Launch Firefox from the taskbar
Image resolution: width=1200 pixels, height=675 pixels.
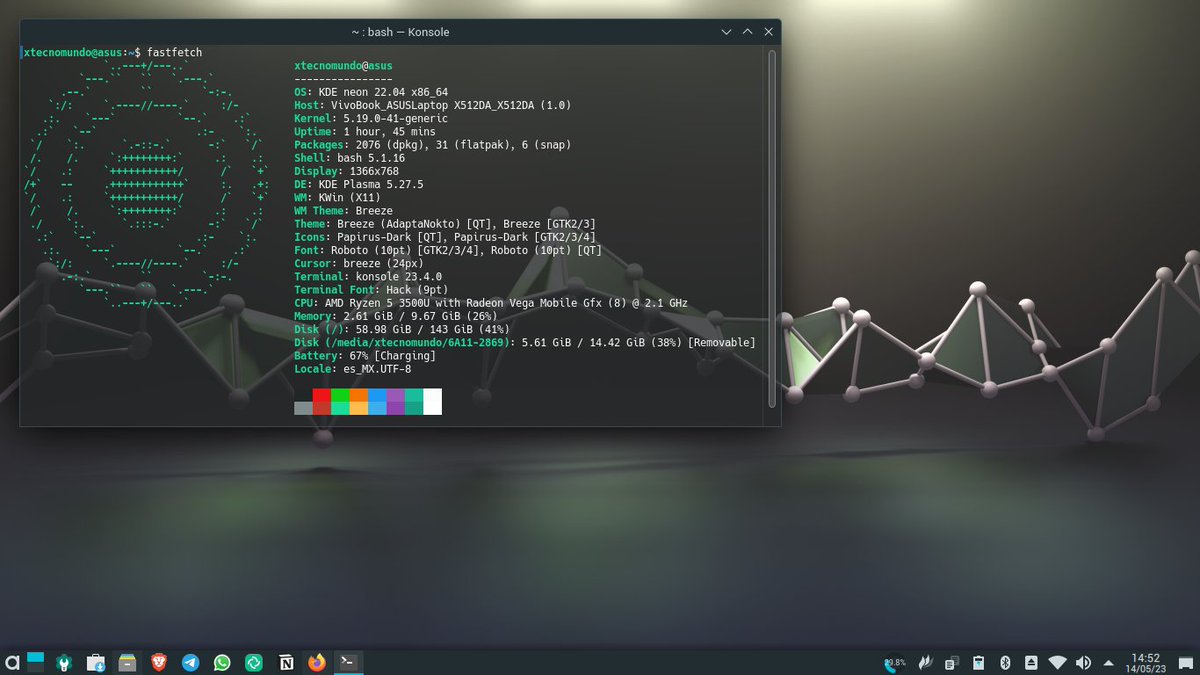[x=317, y=662]
